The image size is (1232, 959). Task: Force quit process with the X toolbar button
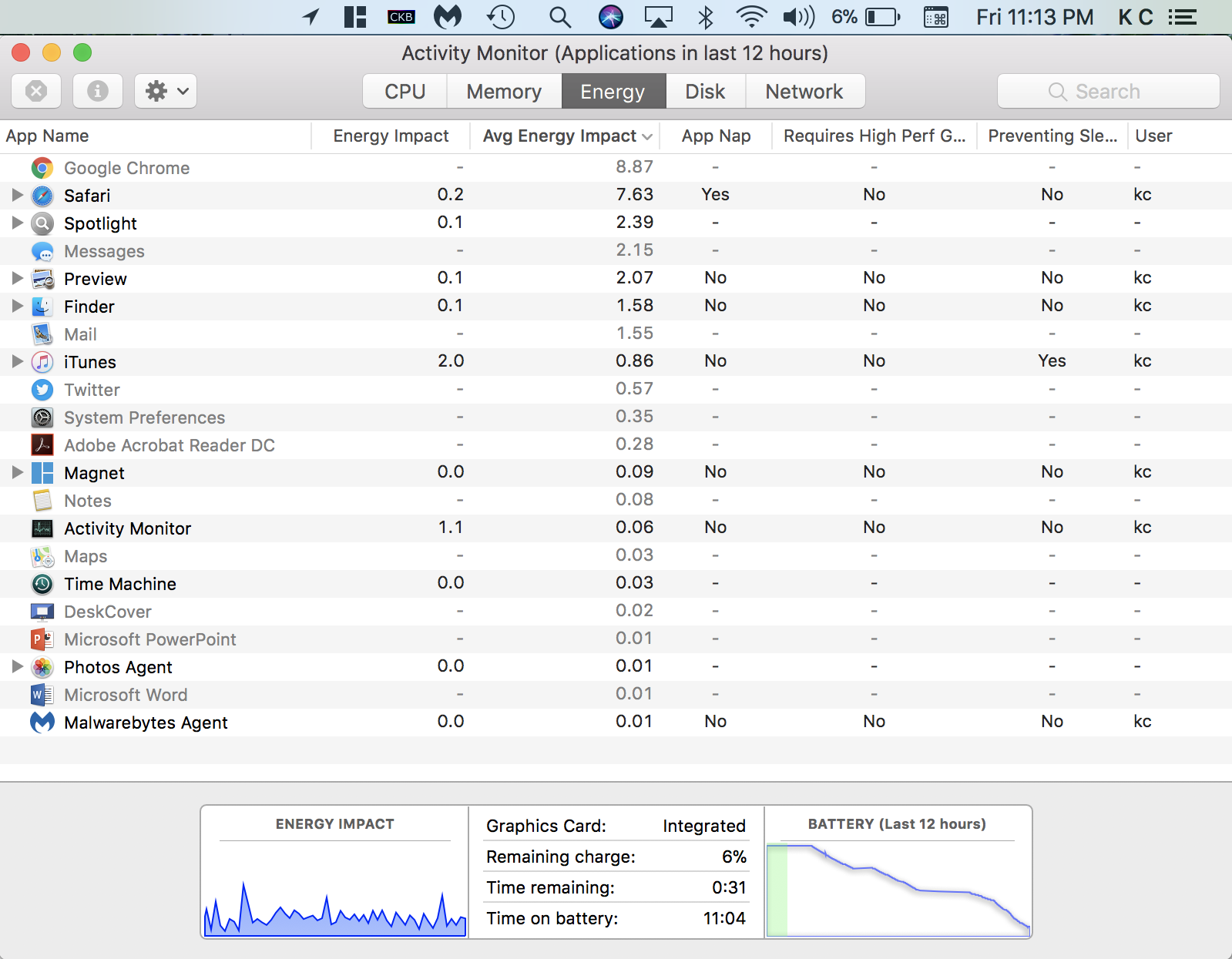click(x=36, y=91)
